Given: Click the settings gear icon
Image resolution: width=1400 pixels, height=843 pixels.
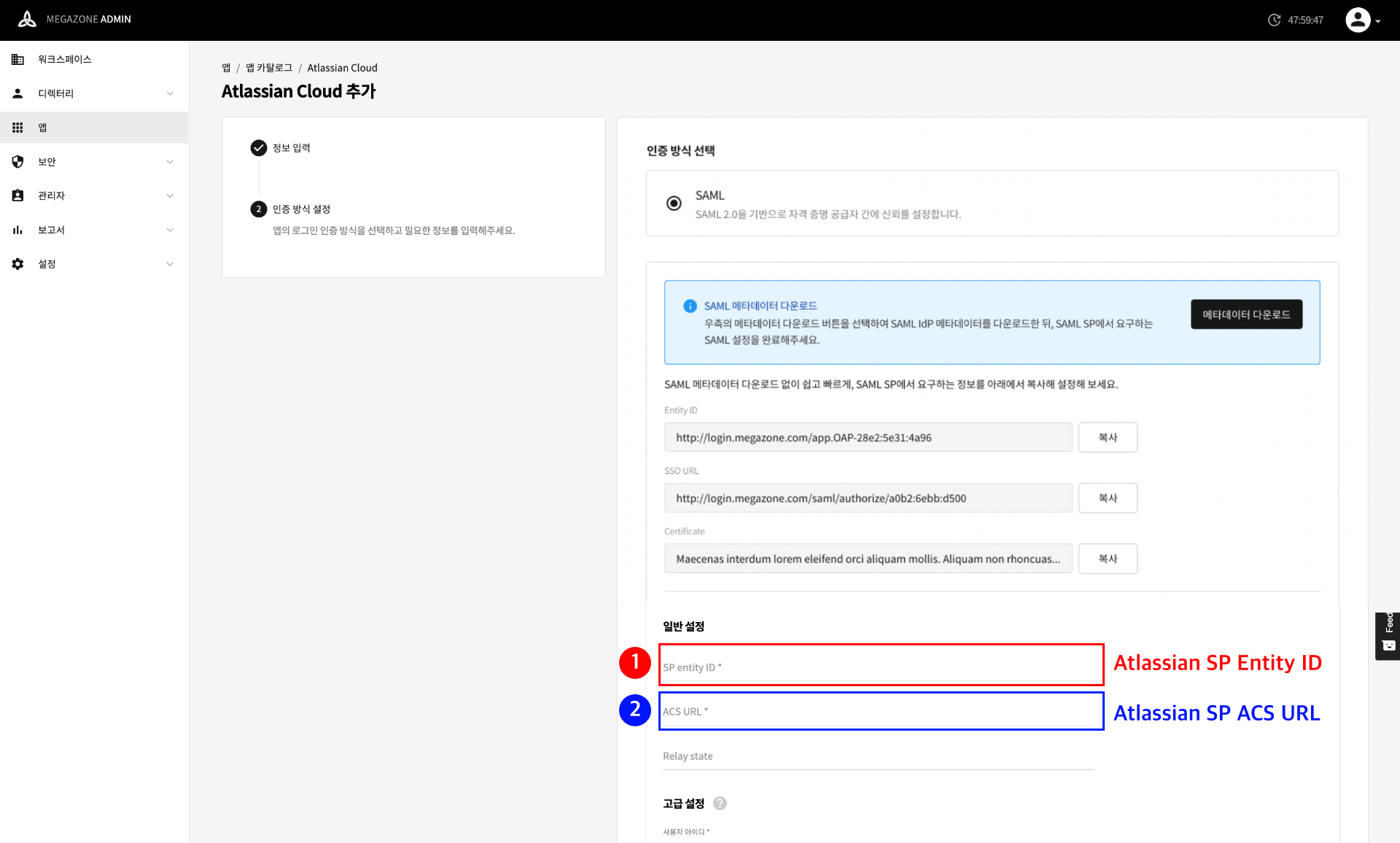Looking at the screenshot, I should coord(17,264).
